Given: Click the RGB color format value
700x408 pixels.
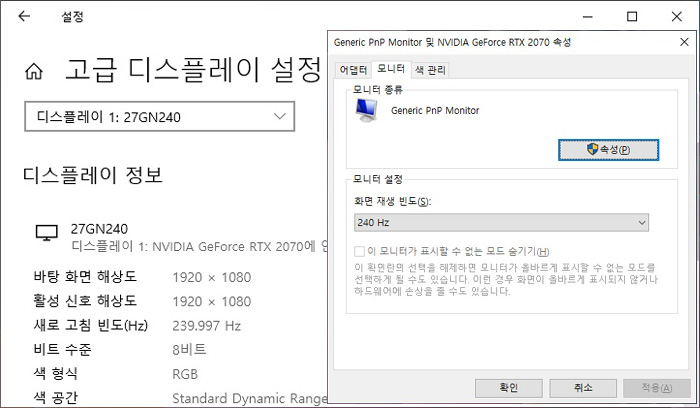Looking at the screenshot, I should 185,374.
